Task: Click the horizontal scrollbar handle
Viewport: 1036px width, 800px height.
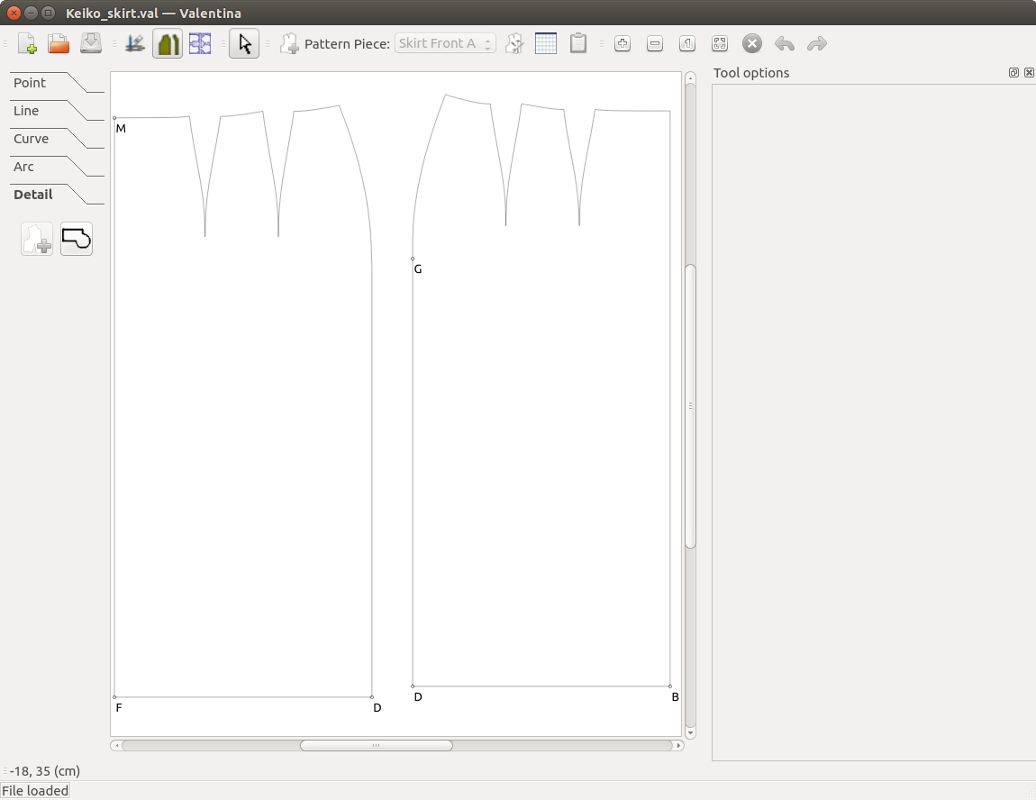Action: (376, 745)
